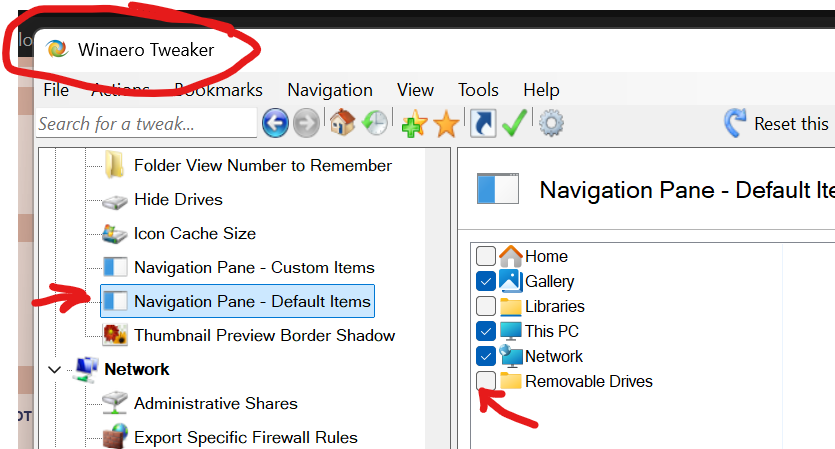Click the green checkmark toolbar icon

point(514,123)
